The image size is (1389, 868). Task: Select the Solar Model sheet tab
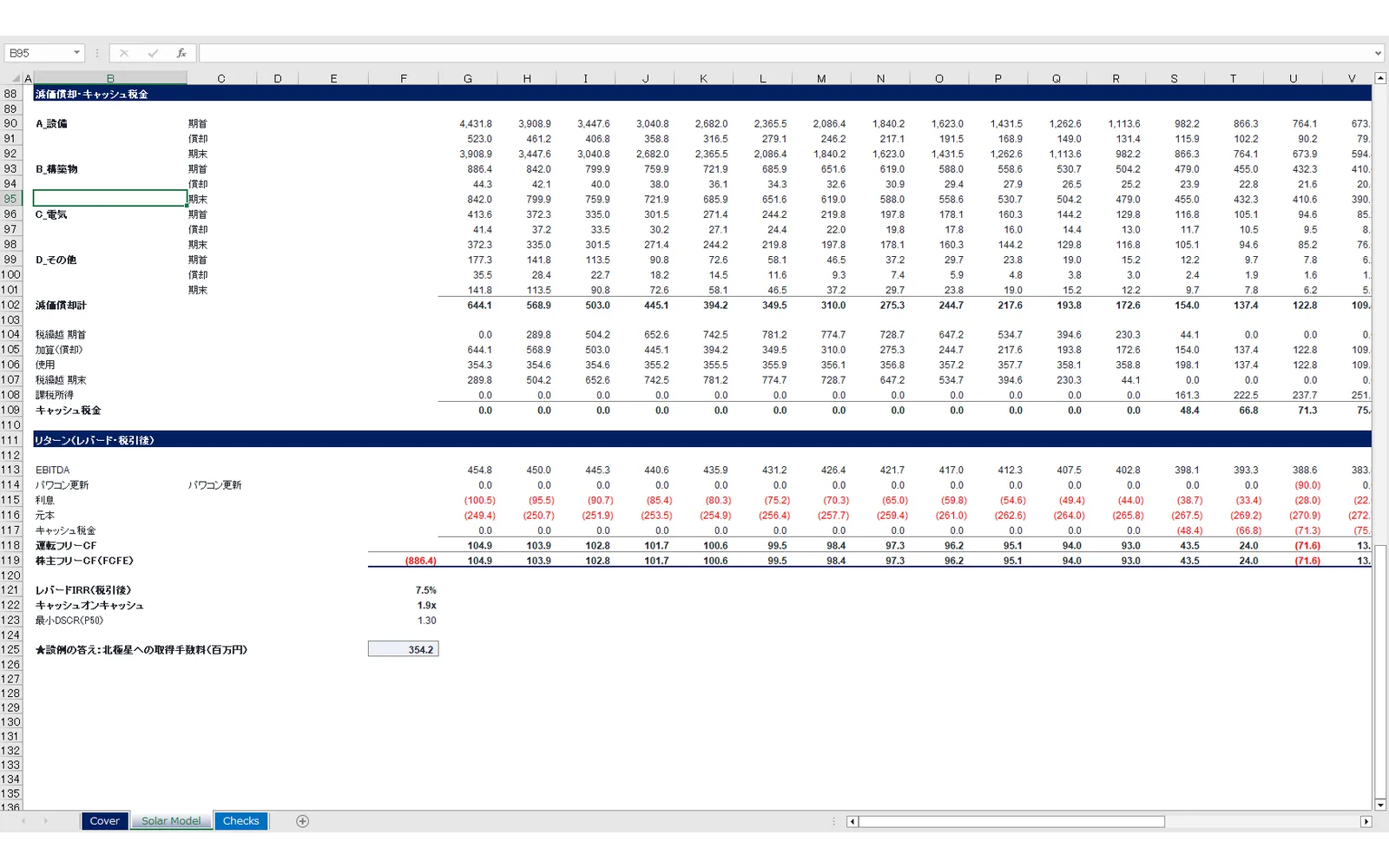click(x=171, y=821)
